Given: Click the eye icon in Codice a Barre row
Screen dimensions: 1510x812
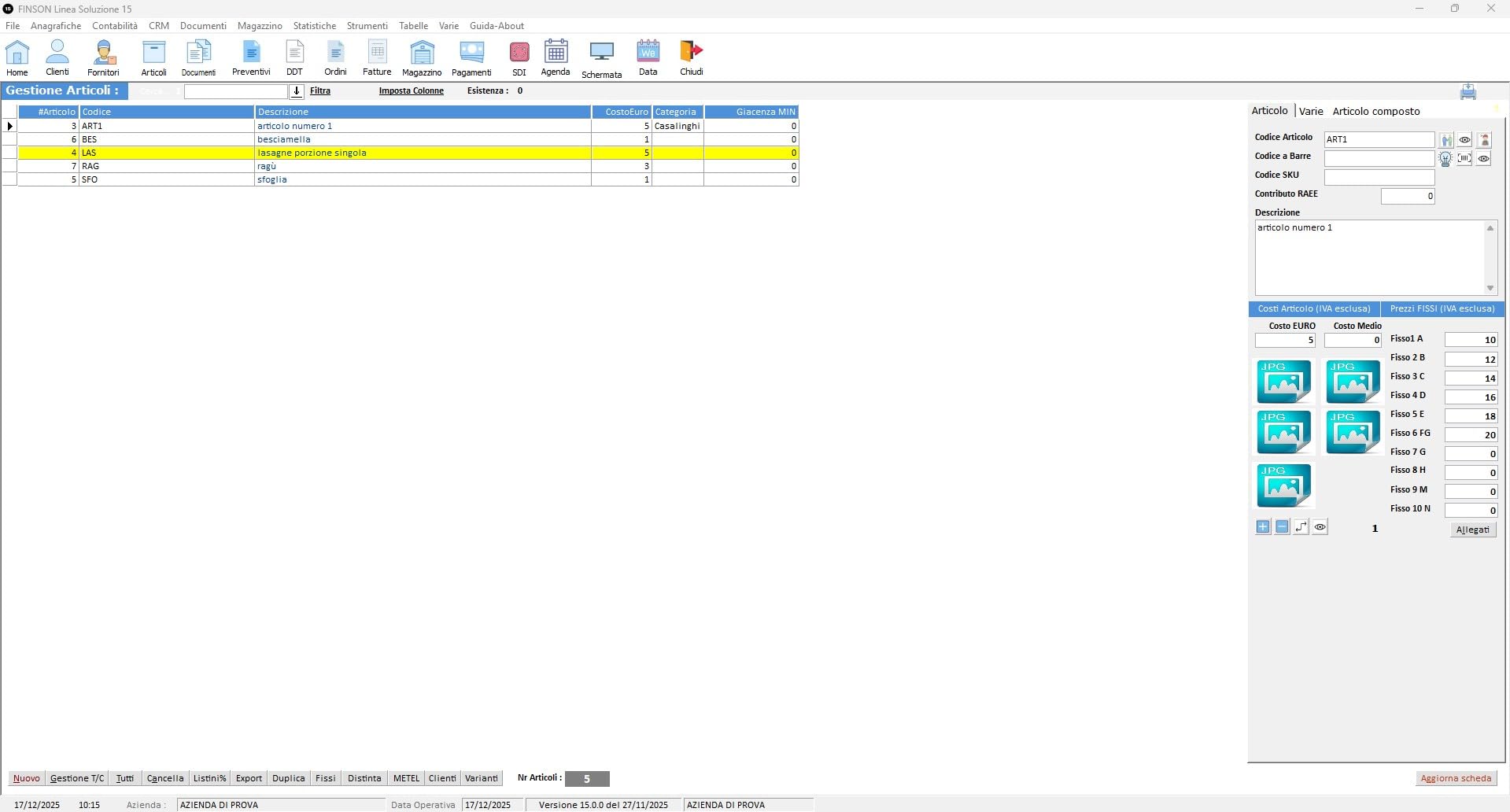Looking at the screenshot, I should click(x=1483, y=158).
